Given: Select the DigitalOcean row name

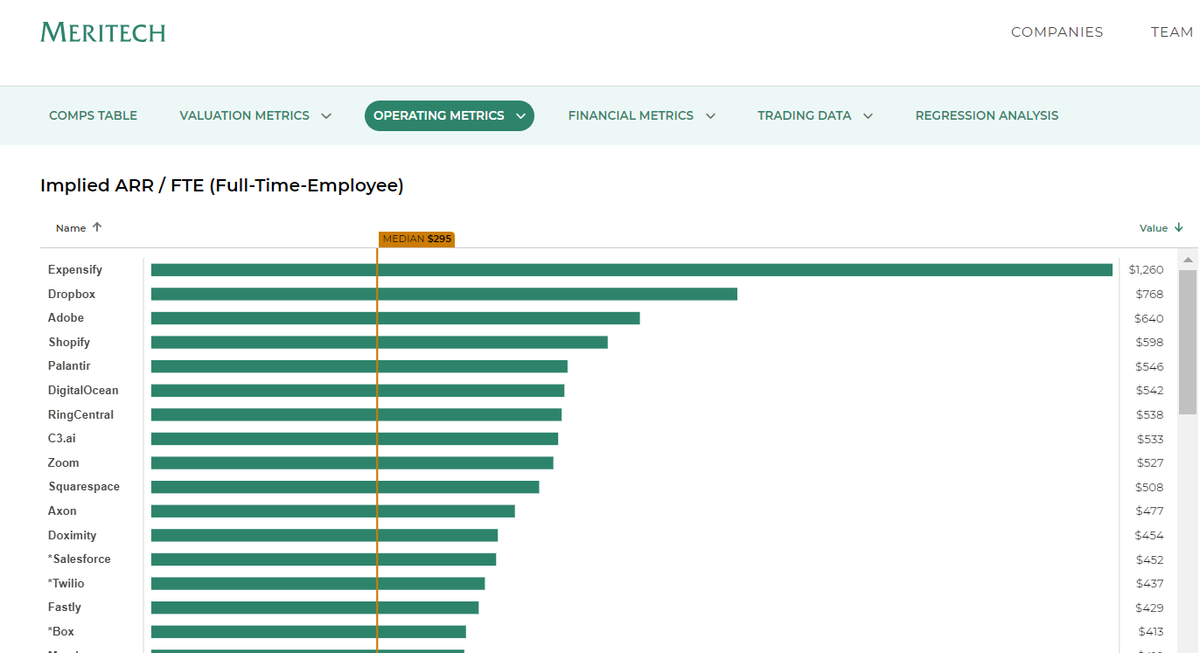Looking at the screenshot, I should (83, 390).
